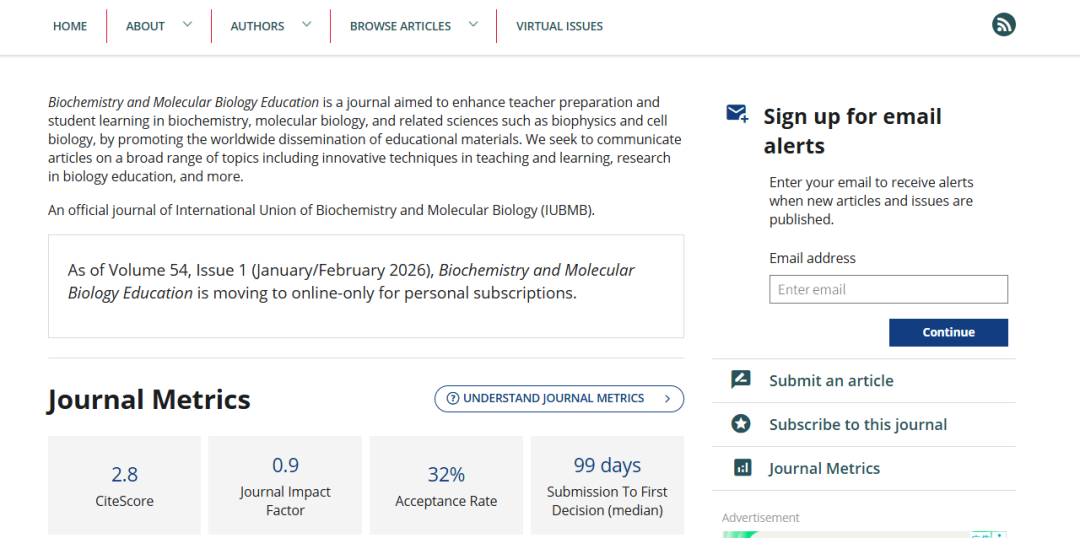Open the Virtual Issues menu item
Image resolution: width=1080 pixels, height=538 pixels.
tap(559, 26)
